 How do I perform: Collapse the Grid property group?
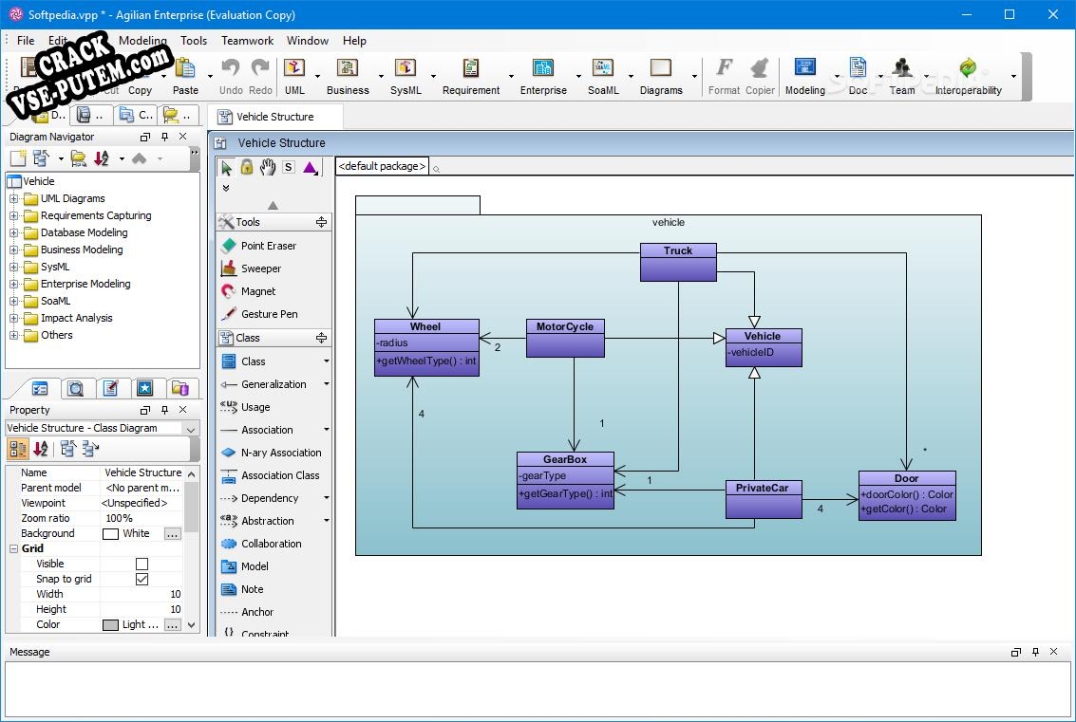14,548
